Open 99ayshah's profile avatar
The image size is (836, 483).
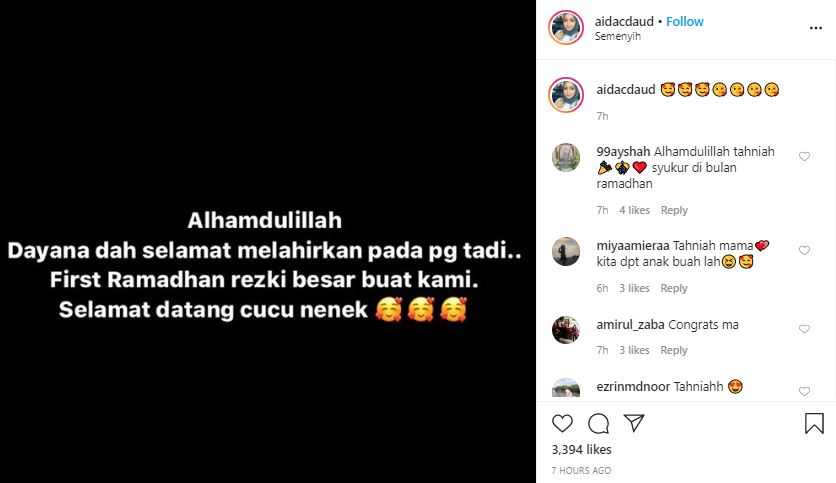(566, 157)
